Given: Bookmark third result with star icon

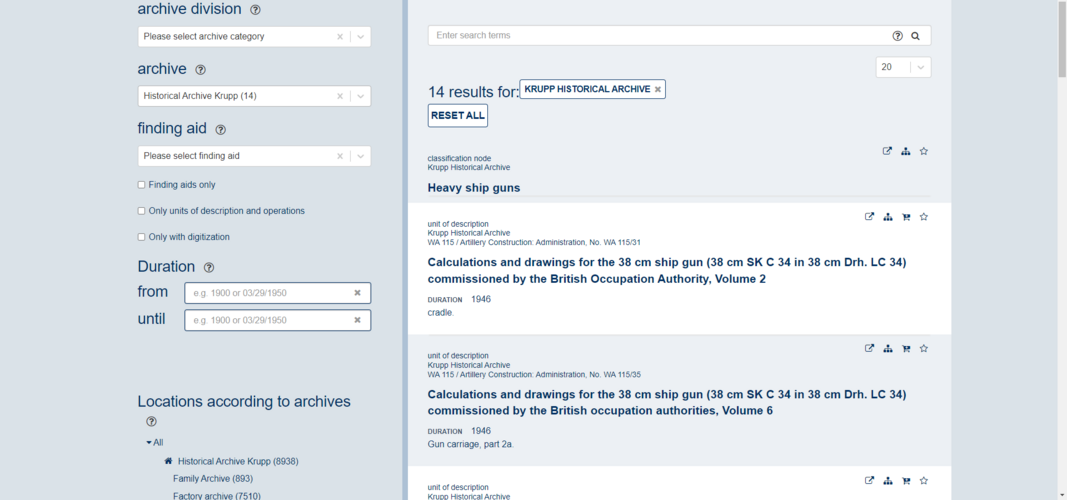Looking at the screenshot, I should point(923,480).
